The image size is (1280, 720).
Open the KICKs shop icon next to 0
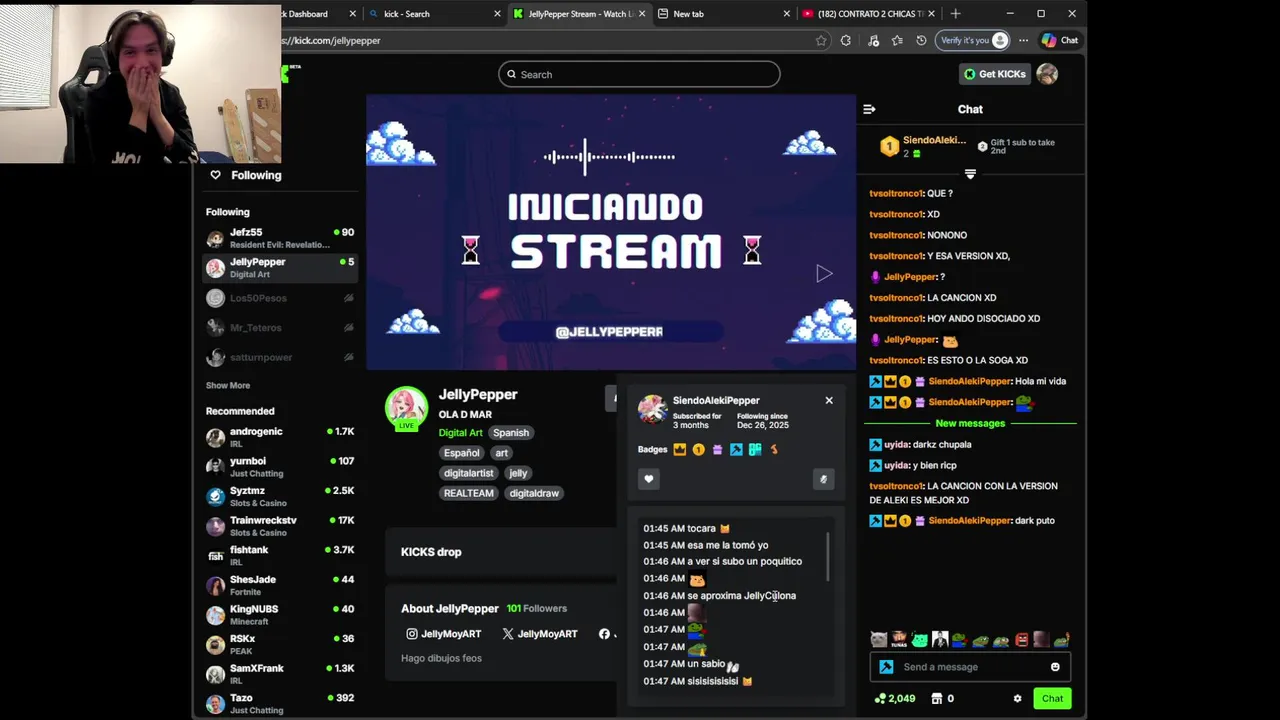pos(937,699)
